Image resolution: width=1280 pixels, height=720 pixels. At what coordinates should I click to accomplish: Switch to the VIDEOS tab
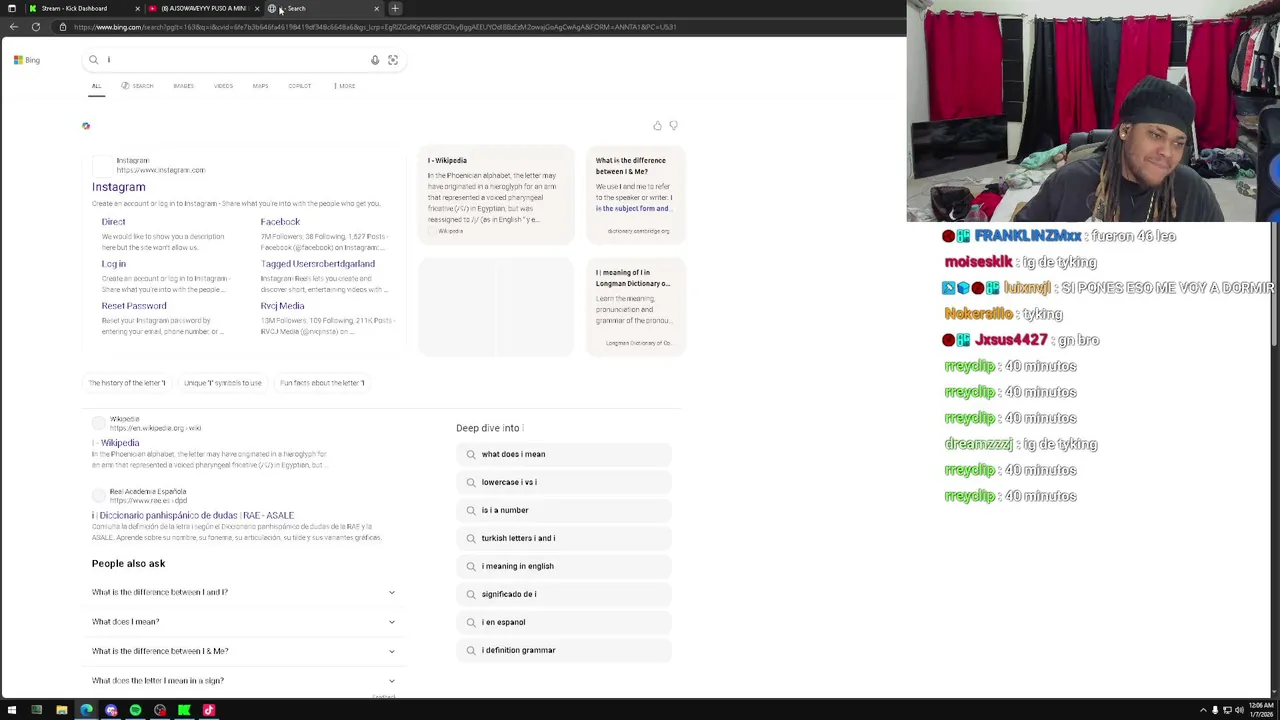[x=223, y=86]
